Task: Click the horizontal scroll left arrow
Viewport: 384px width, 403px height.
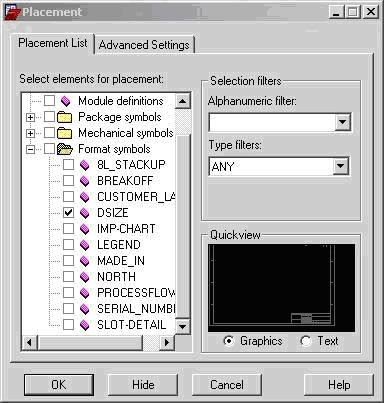Action: (29, 342)
